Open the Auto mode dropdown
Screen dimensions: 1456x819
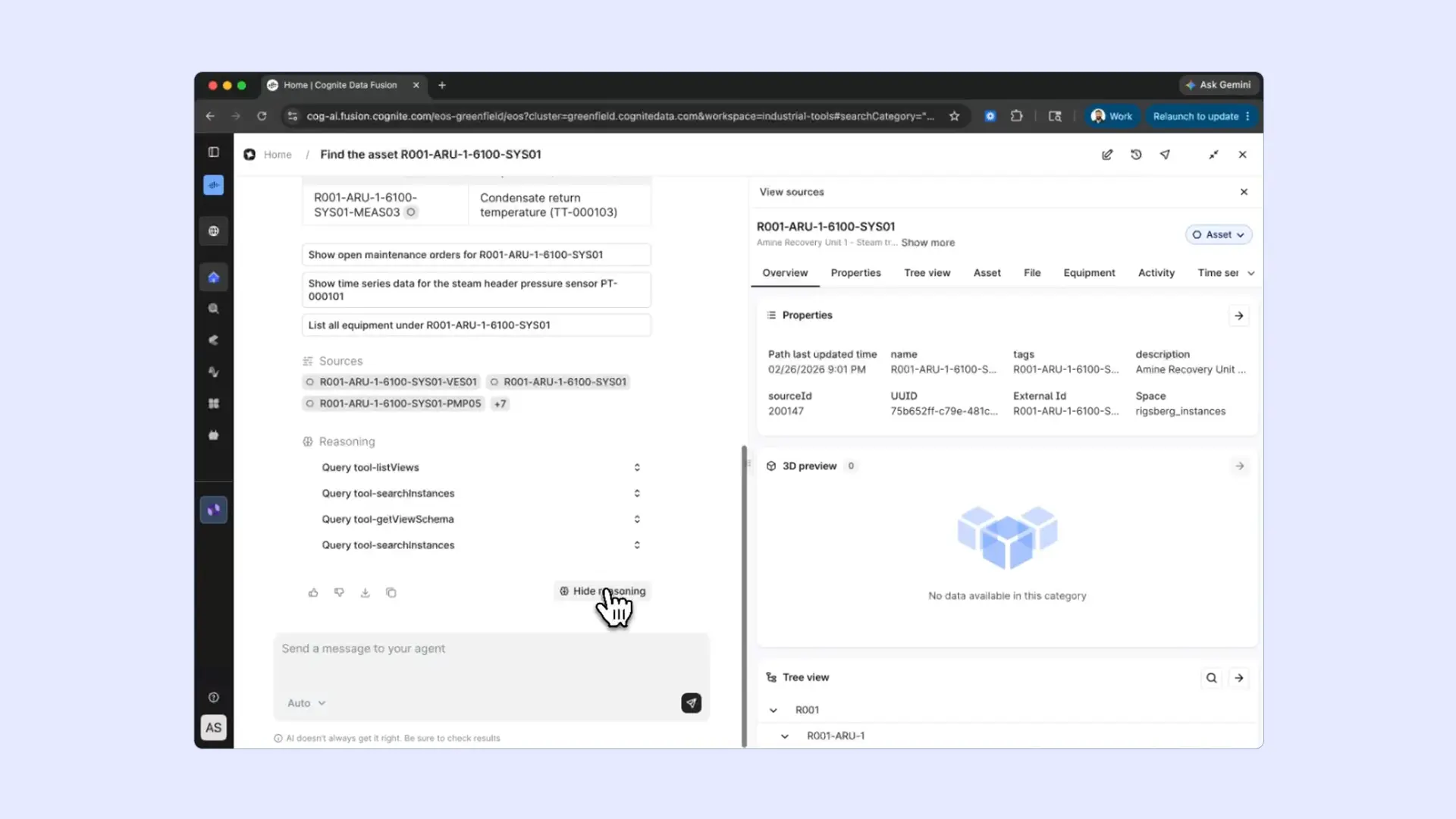(306, 704)
